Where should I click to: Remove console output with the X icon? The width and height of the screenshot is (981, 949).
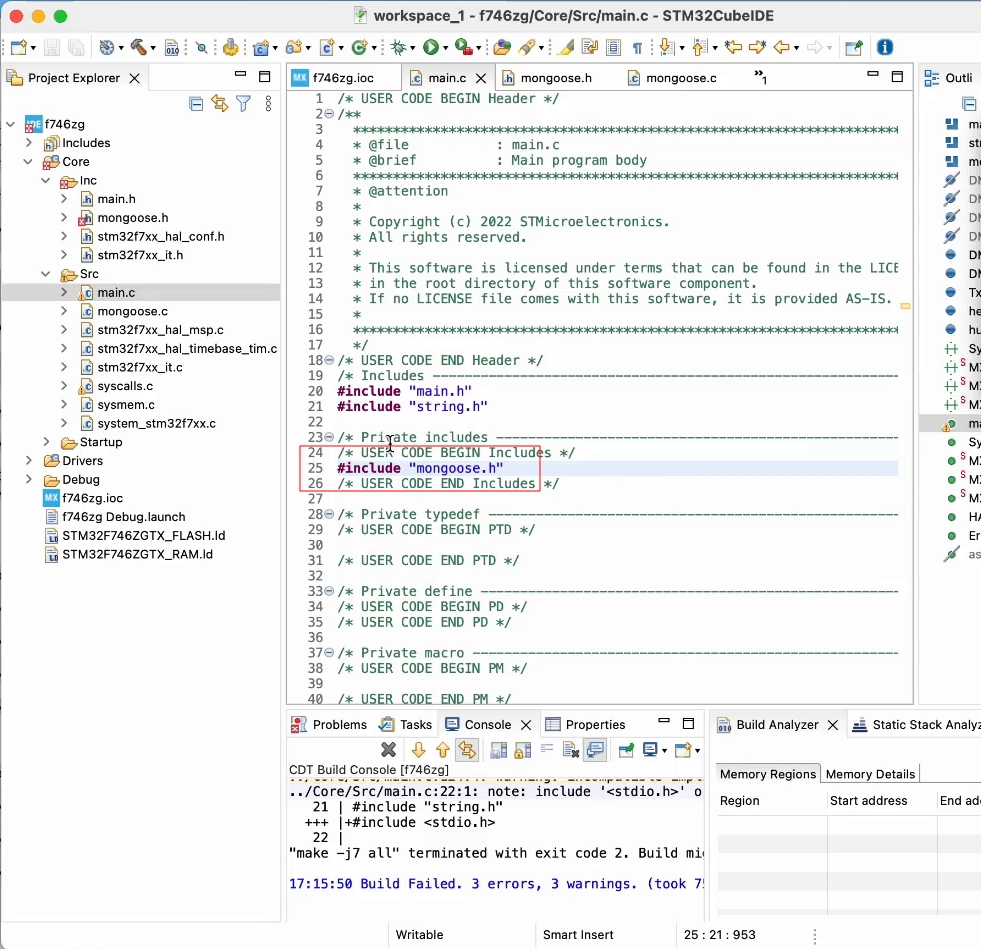pyautogui.click(x=389, y=750)
